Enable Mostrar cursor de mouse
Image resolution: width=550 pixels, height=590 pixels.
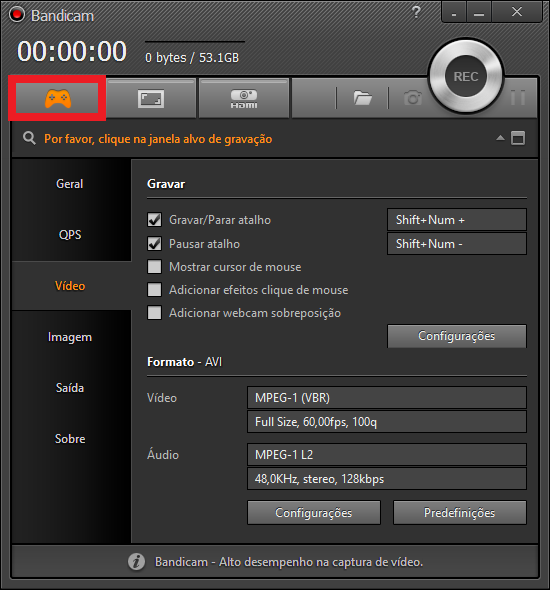[x=154, y=267]
